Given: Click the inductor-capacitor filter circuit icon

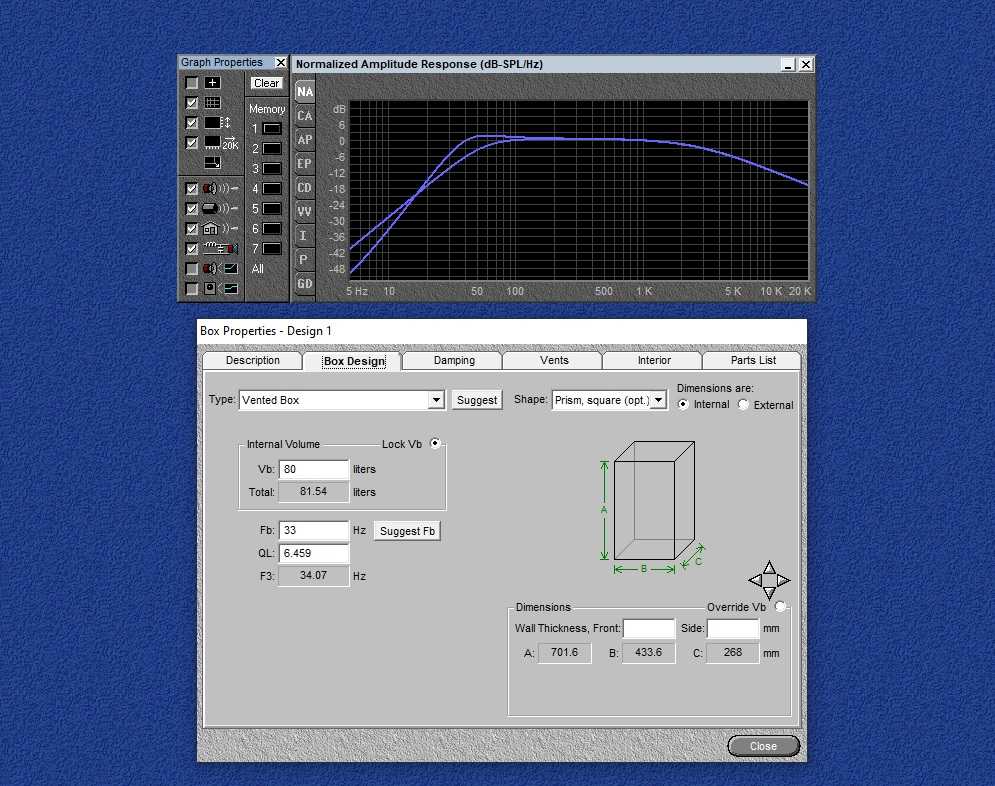Looking at the screenshot, I should (220, 248).
